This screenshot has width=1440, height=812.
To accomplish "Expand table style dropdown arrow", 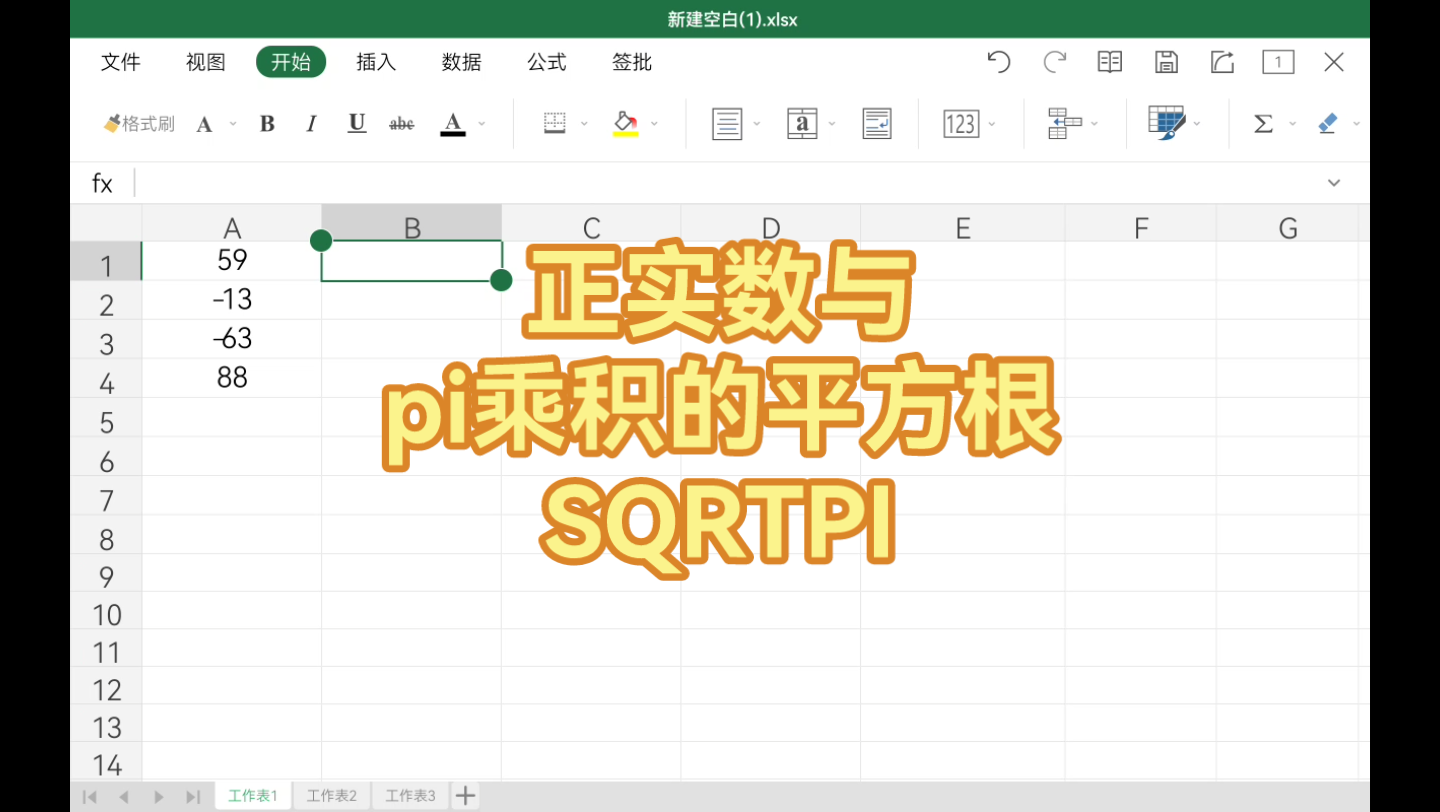I will (1197, 124).
